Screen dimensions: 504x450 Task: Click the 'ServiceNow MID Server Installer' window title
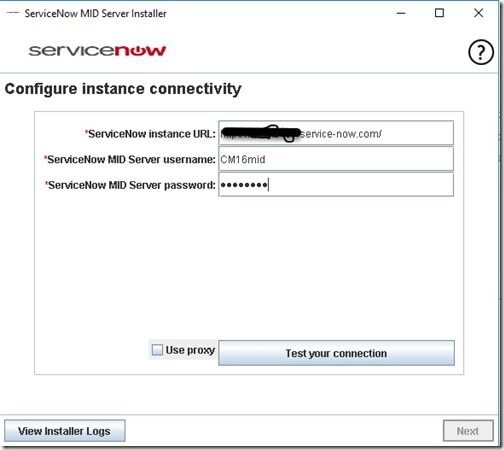click(x=95, y=14)
